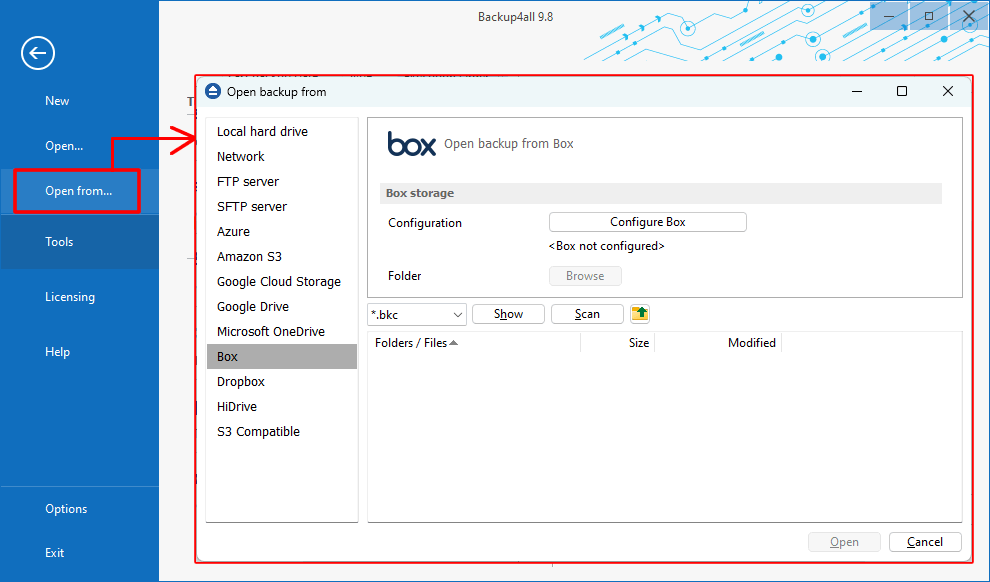
Task: Click the Configure Box button
Action: (647, 222)
